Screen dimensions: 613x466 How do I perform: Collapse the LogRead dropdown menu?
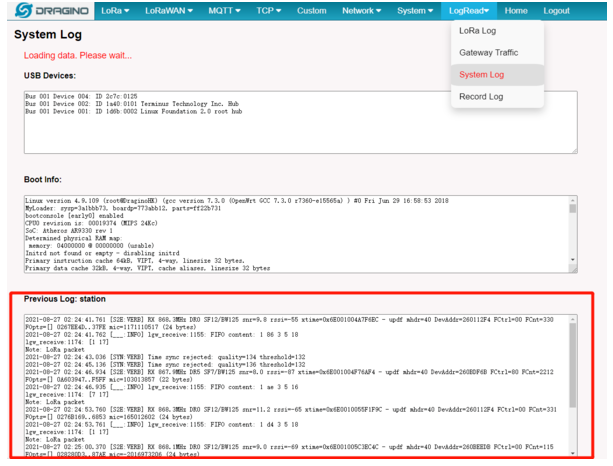[x=469, y=11]
